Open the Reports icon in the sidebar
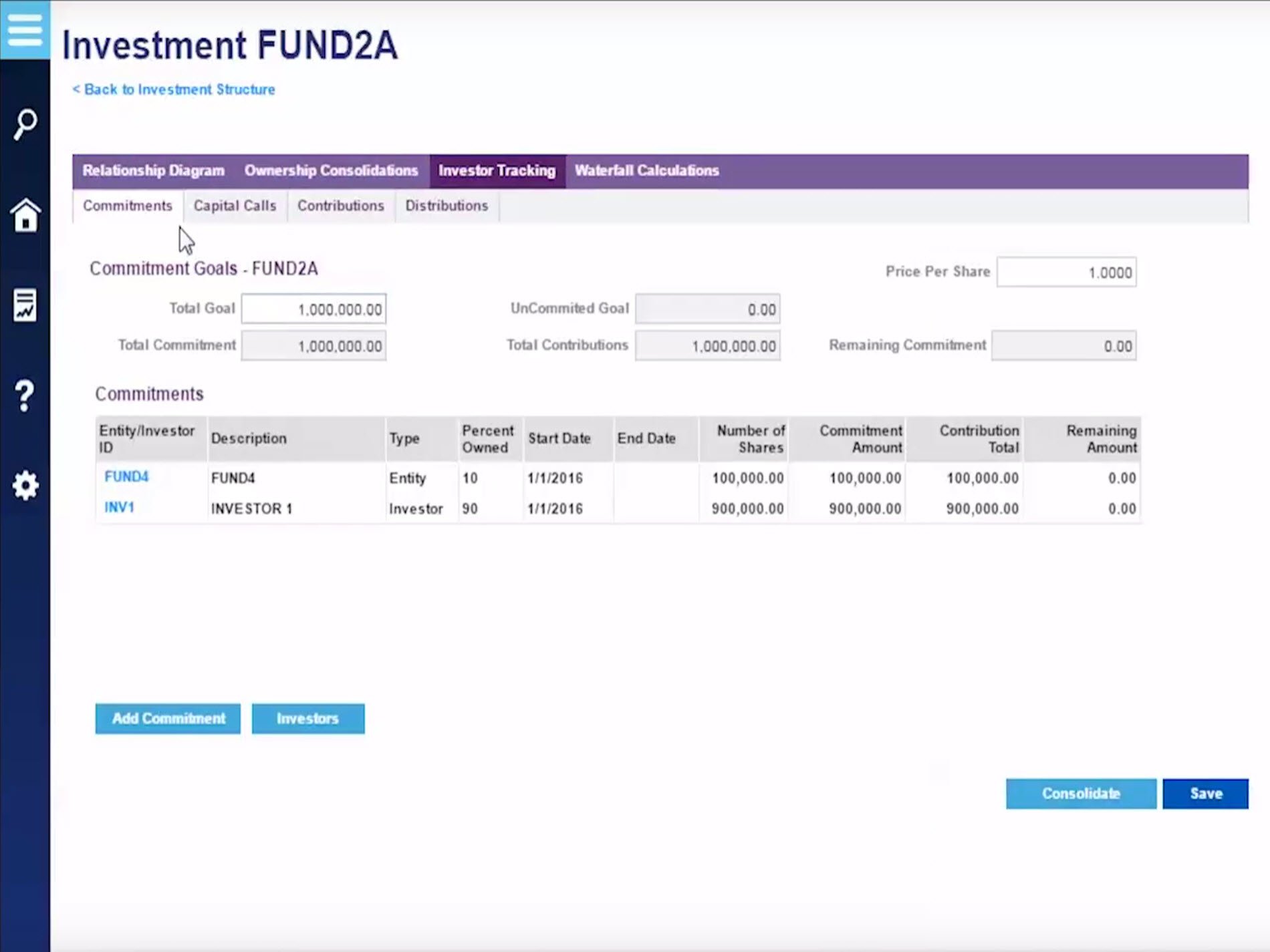Screen dimensions: 1270x952 click(25, 306)
